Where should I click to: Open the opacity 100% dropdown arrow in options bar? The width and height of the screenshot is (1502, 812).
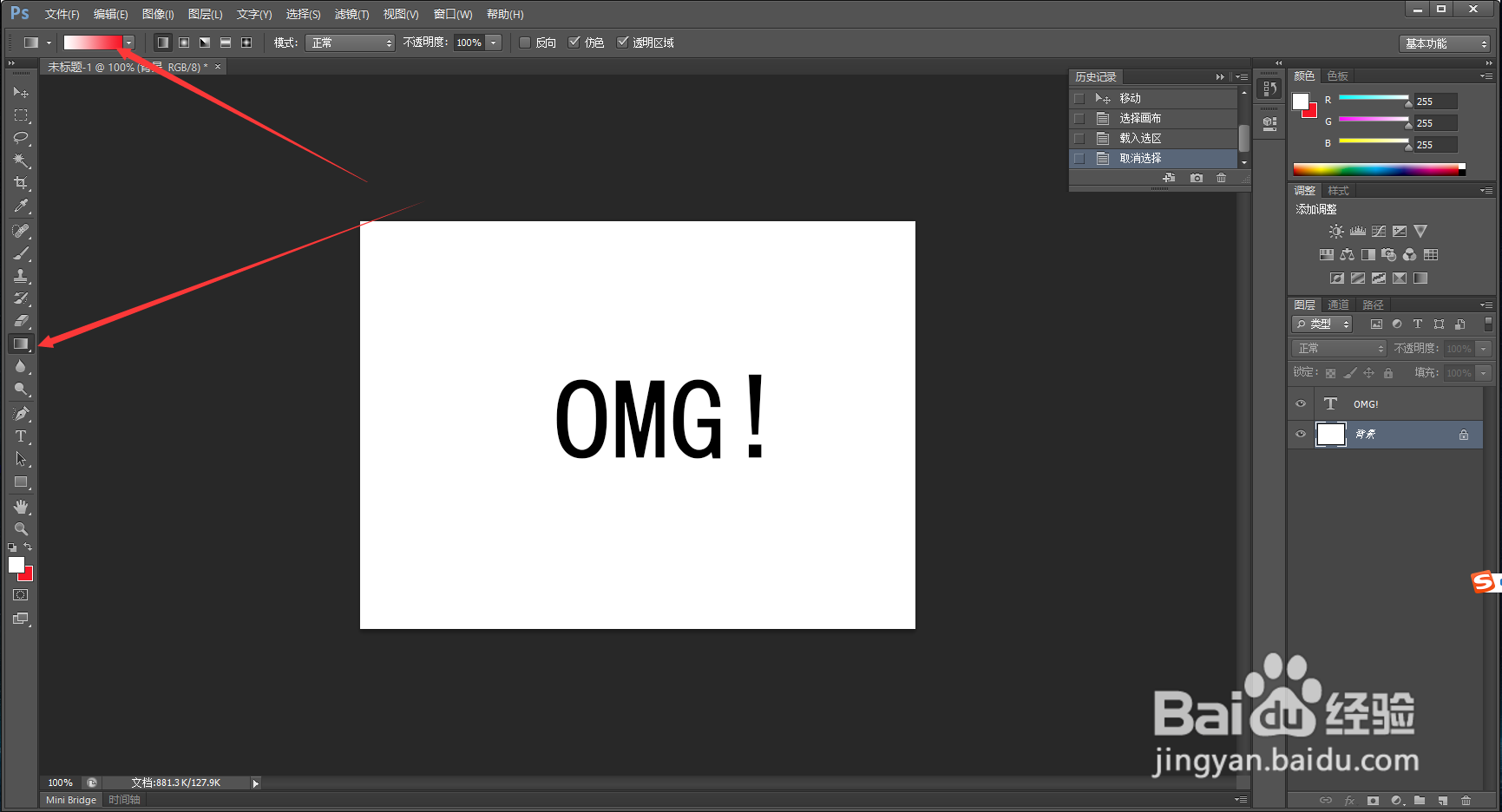(x=494, y=43)
